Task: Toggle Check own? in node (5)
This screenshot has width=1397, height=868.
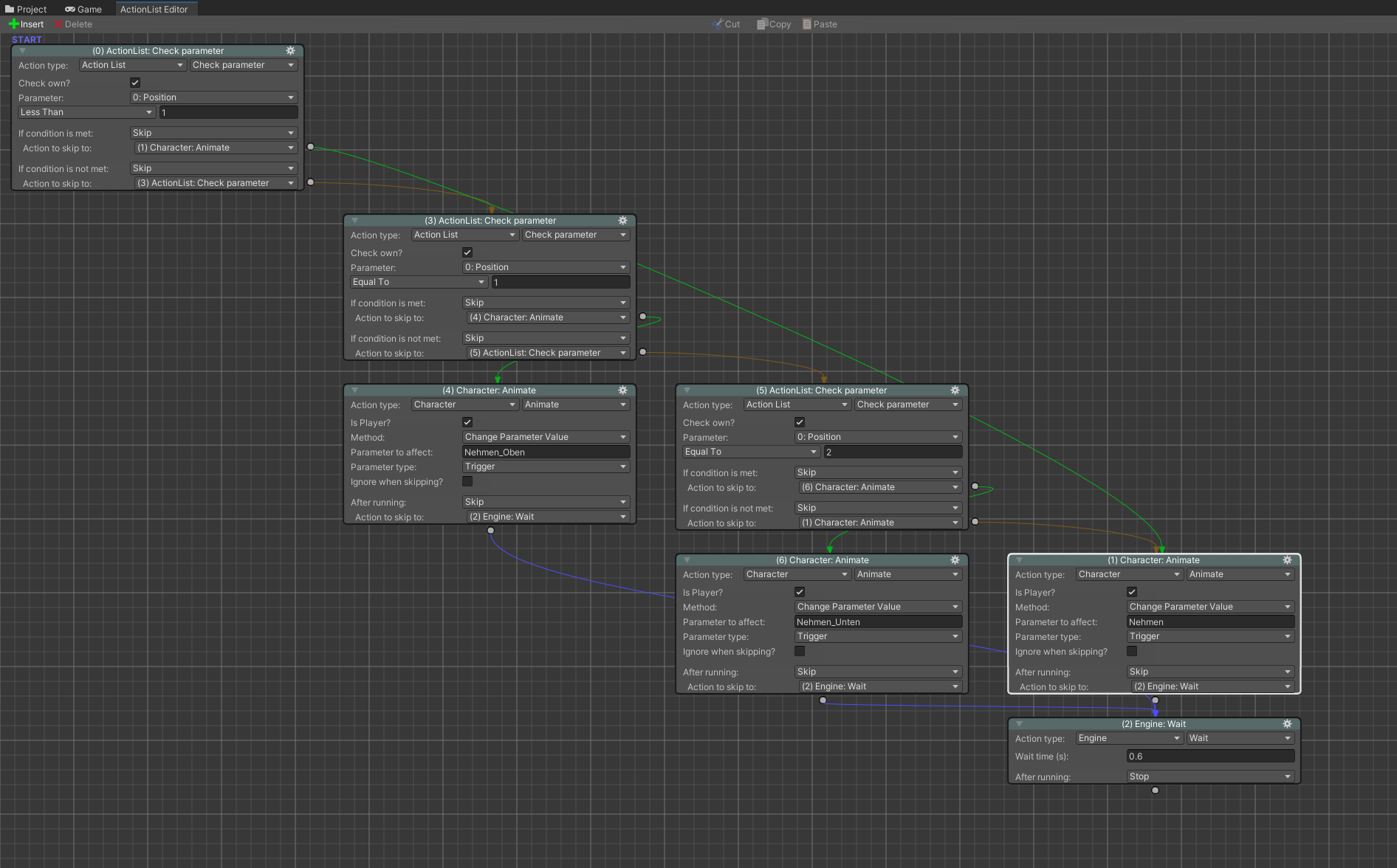Action: pyautogui.click(x=800, y=422)
